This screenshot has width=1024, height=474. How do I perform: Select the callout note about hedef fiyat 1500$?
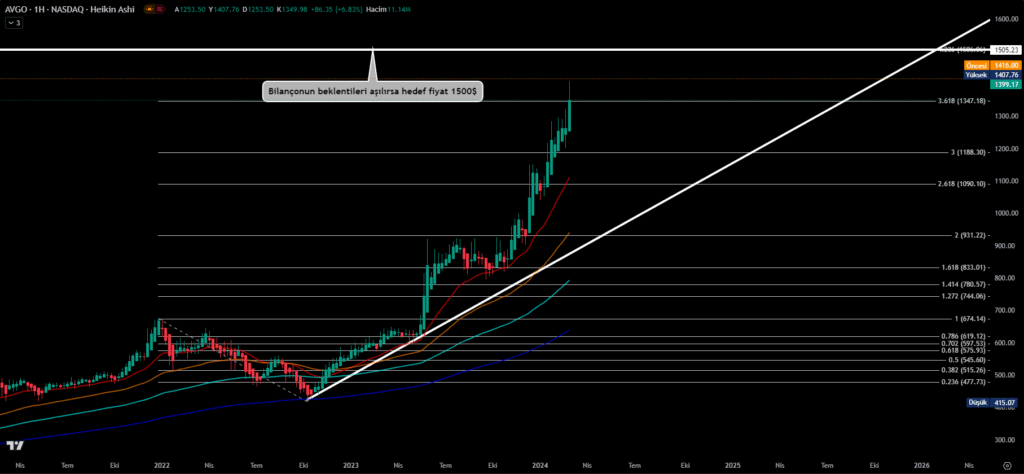pos(372,91)
